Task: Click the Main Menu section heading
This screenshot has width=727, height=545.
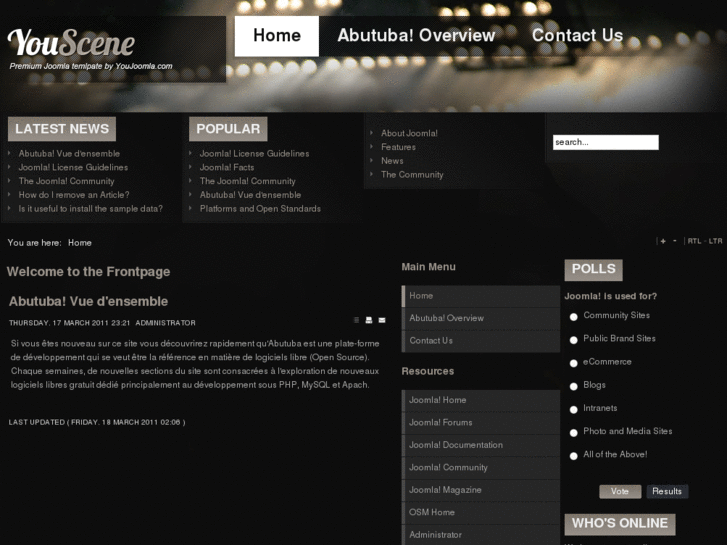Action: click(428, 267)
